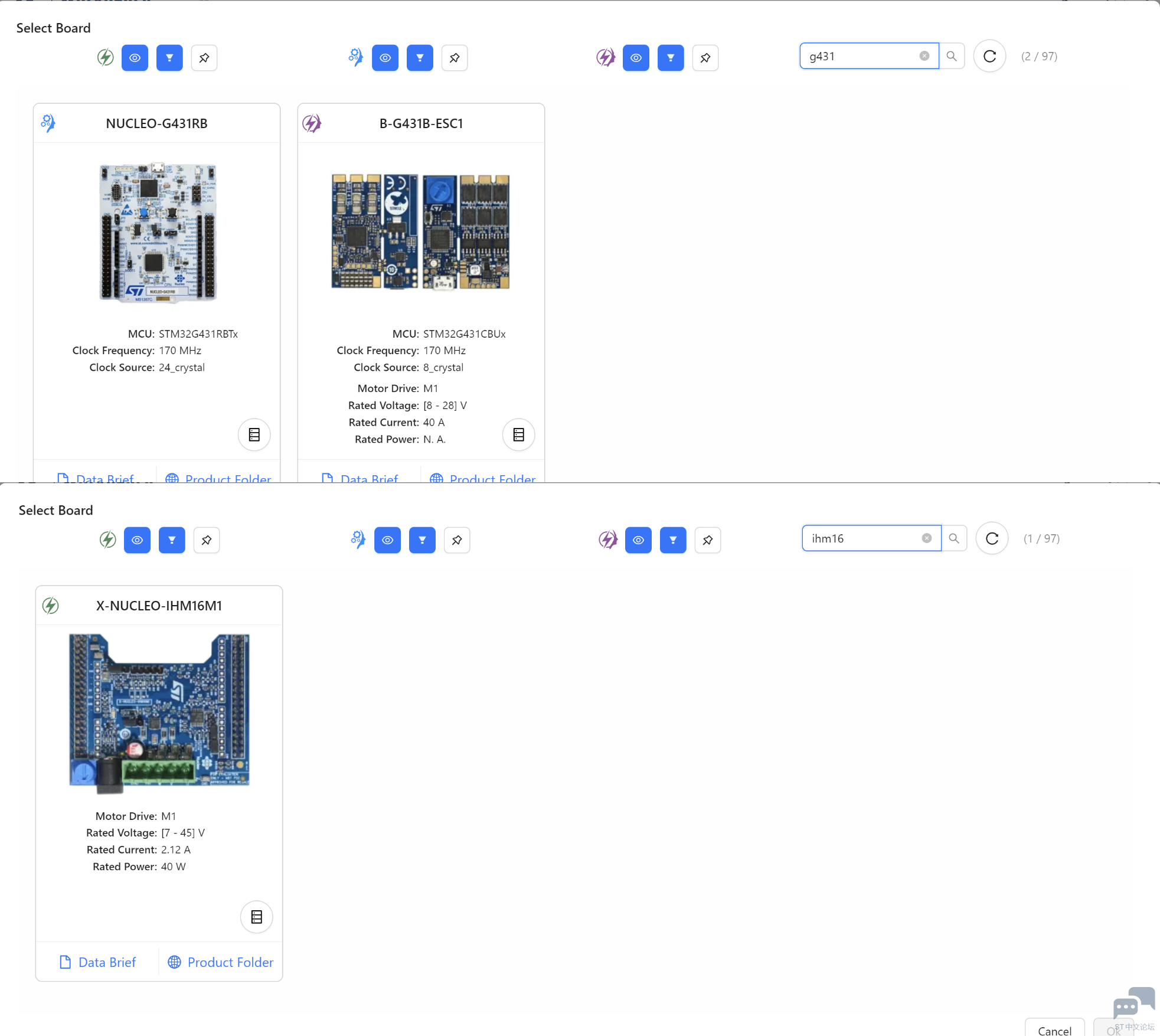
Task: Click the Rated Voltage [8 - 28] V value
Action: click(x=445, y=406)
